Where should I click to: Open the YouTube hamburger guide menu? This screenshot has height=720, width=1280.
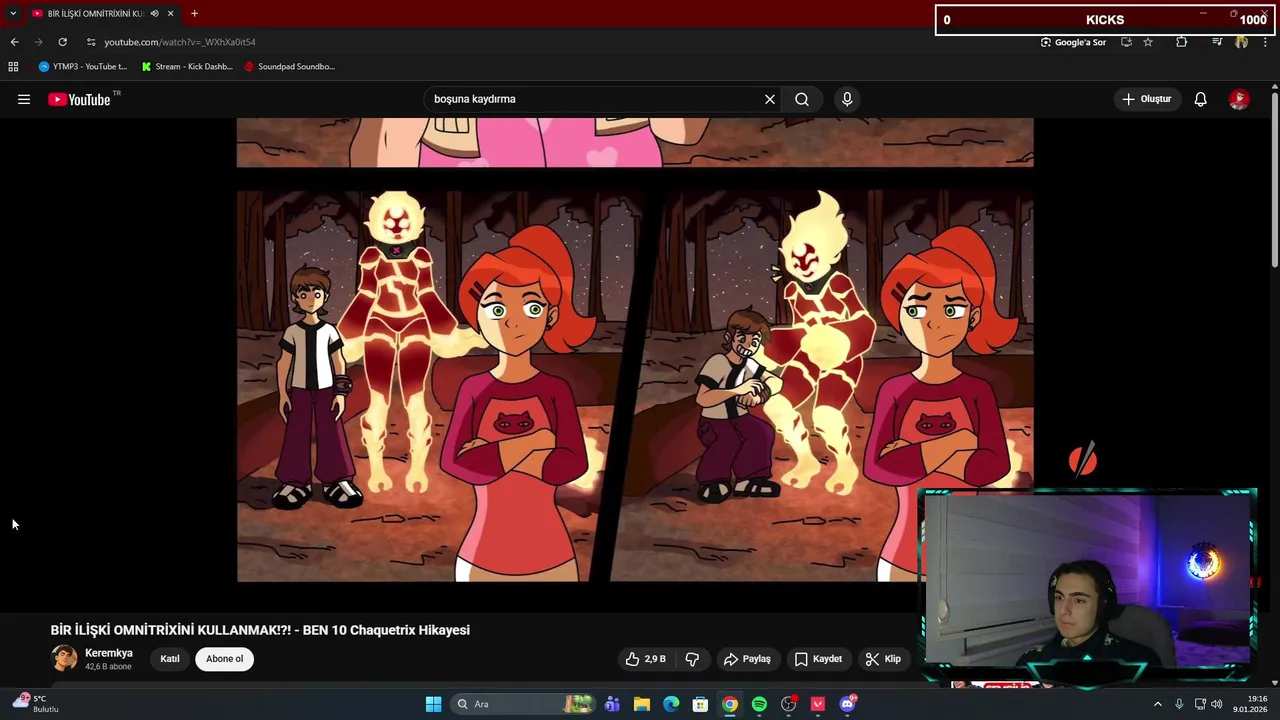click(x=24, y=99)
